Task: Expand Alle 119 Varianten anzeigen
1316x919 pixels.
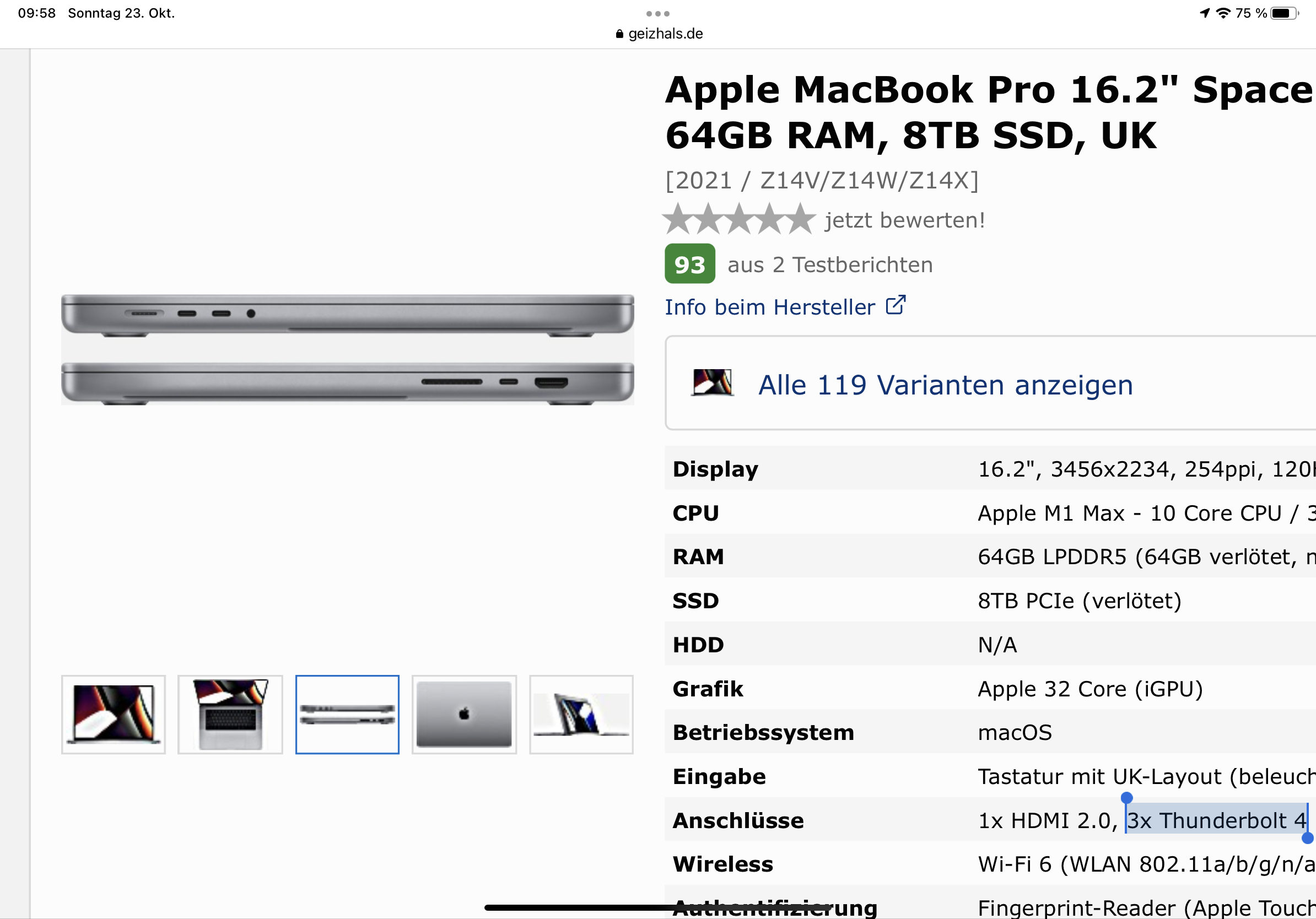Action: point(946,385)
